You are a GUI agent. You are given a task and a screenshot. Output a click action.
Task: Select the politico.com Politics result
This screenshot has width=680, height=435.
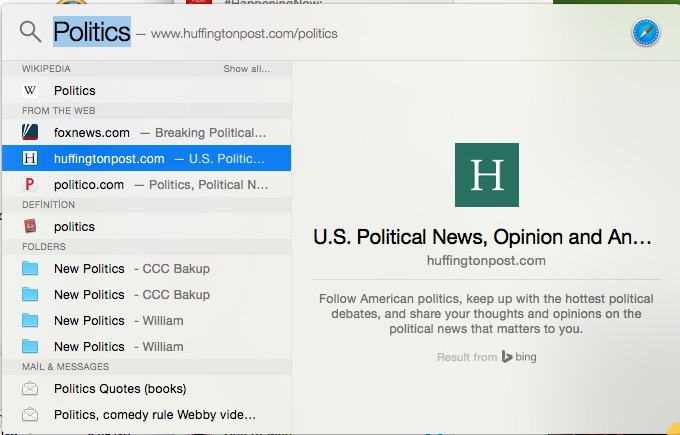pyautogui.click(x=147, y=184)
